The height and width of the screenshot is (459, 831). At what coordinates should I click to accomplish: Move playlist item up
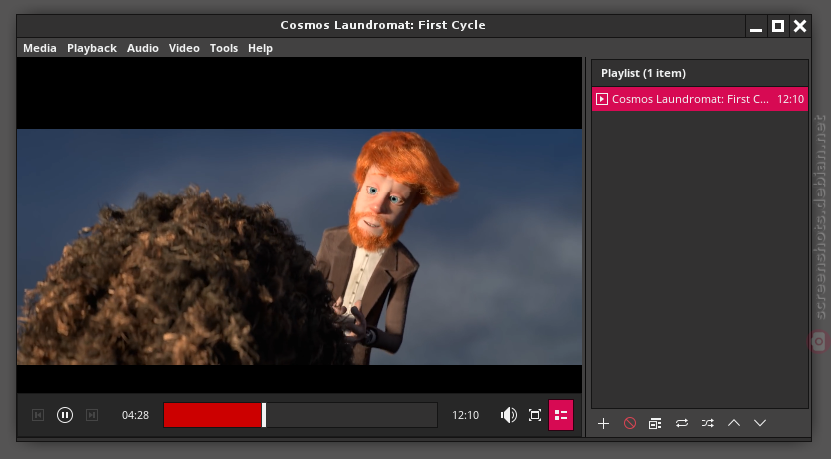[733, 423]
